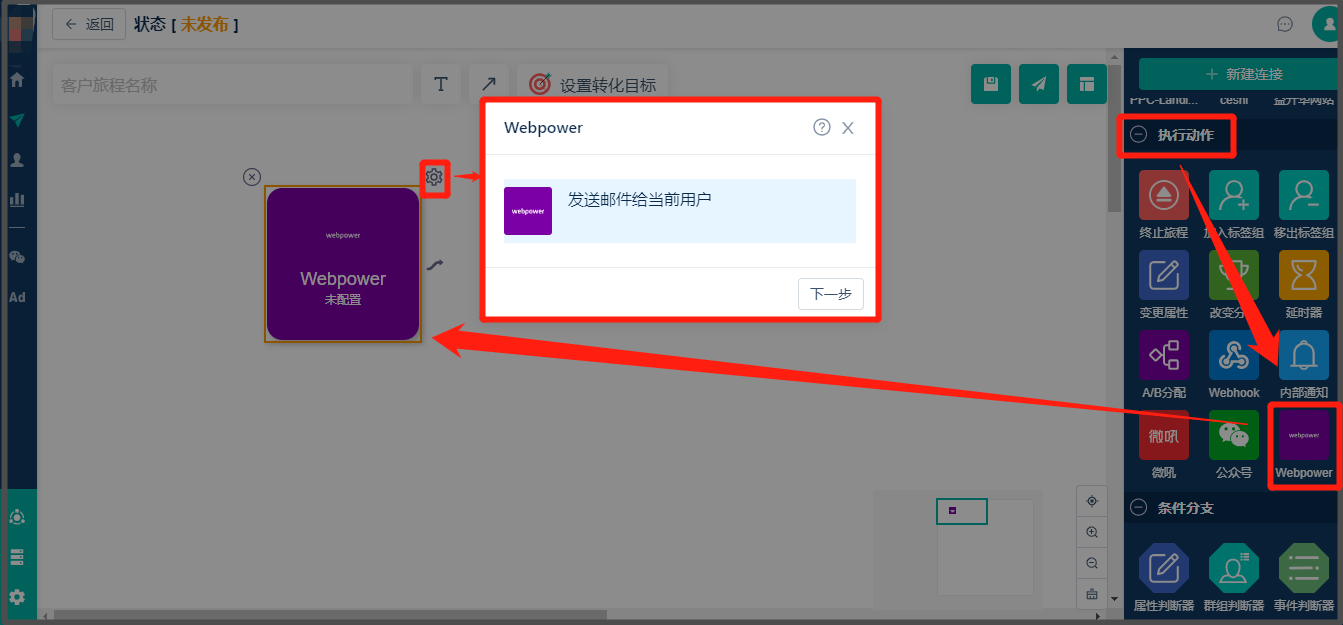Image resolution: width=1343 pixels, height=625 pixels.
Task: Zoom in on the canvas
Action: (x=1092, y=532)
